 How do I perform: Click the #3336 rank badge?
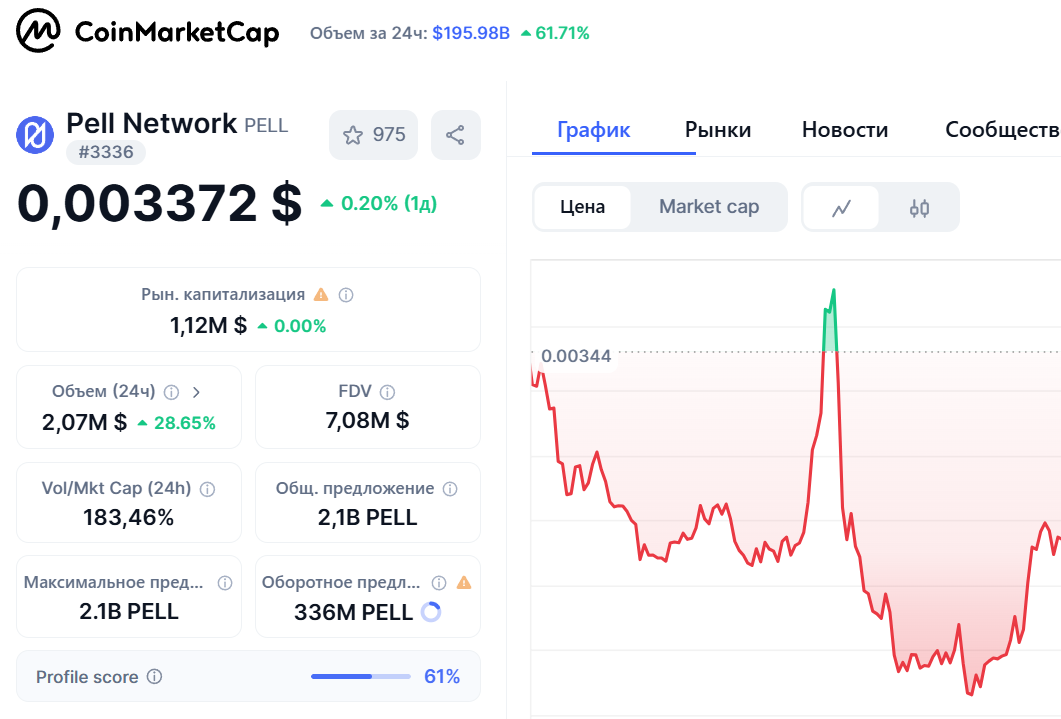[x=106, y=152]
